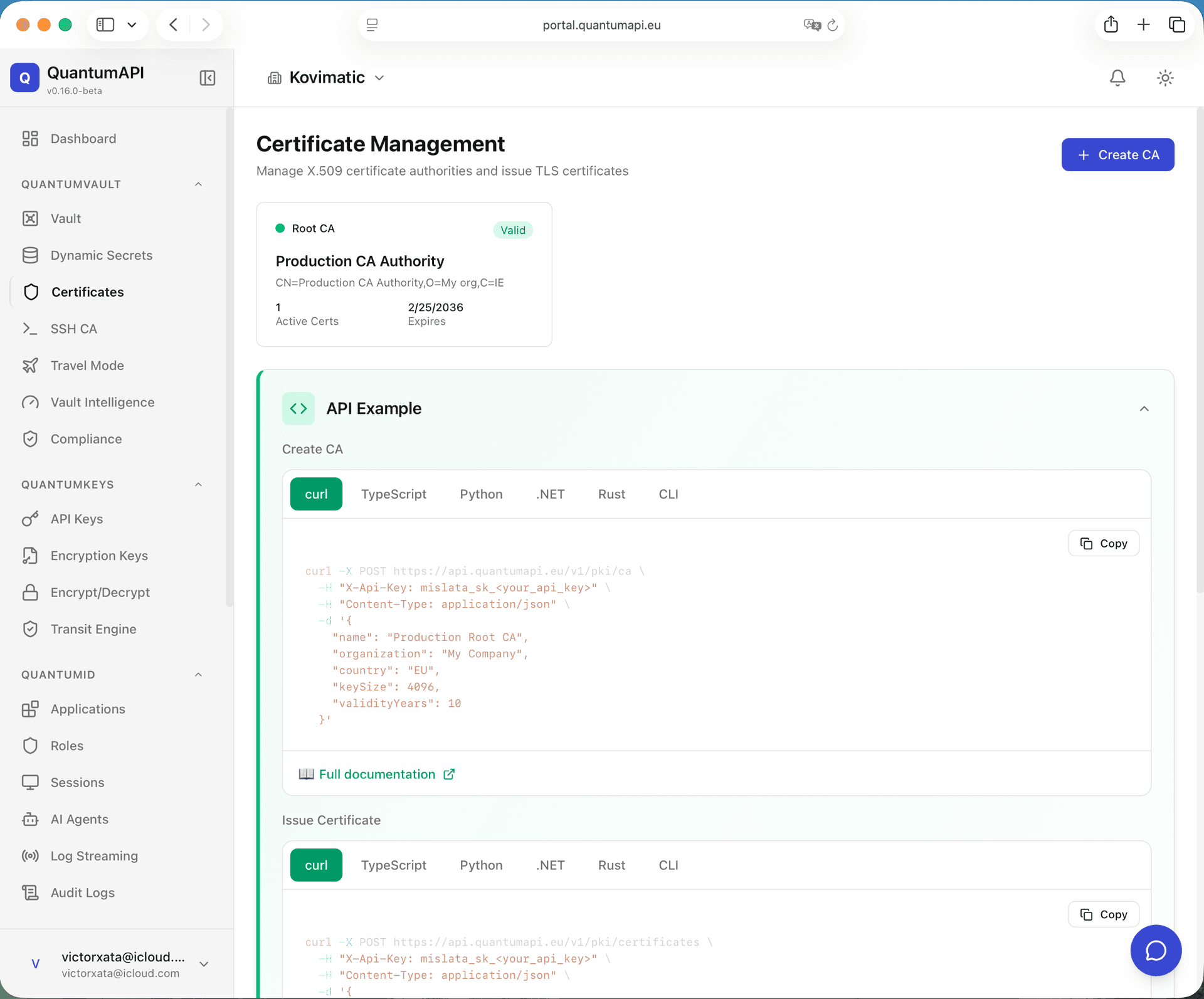Click the Create CA button
Image resolution: width=1204 pixels, height=999 pixels.
coord(1117,154)
